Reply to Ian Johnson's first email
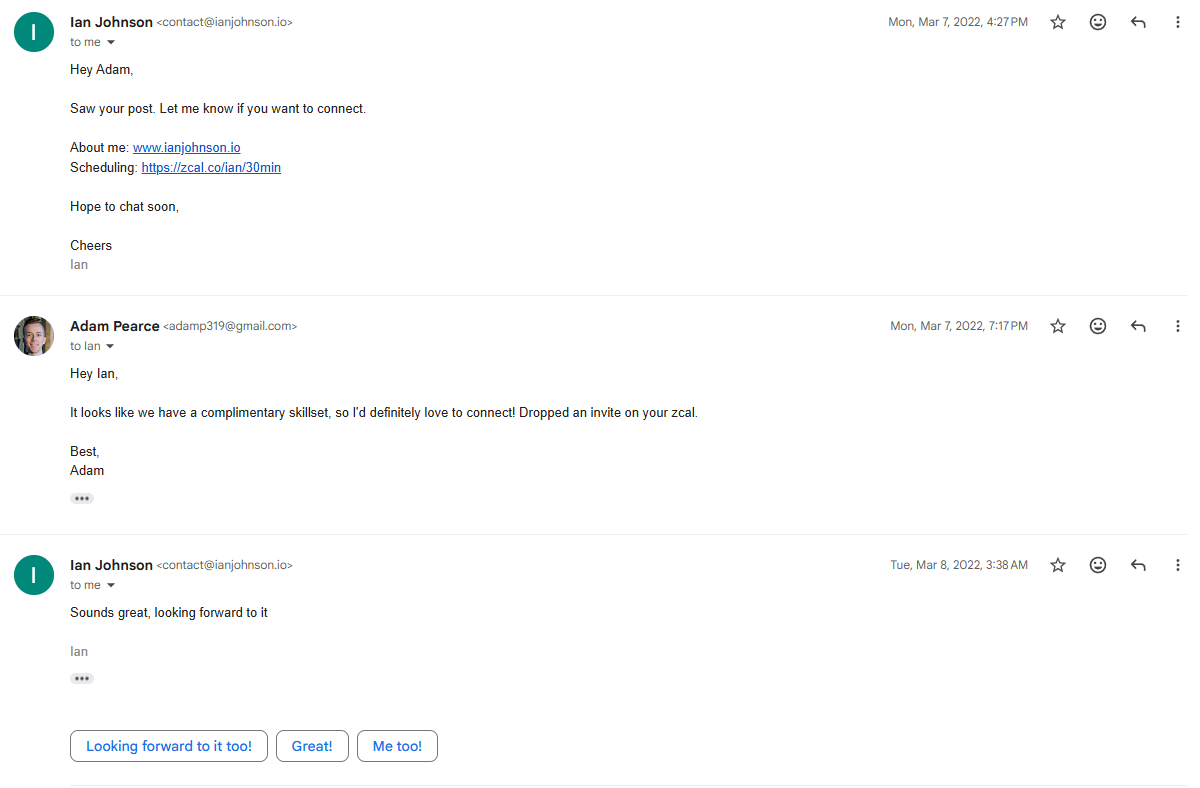This screenshot has width=1200, height=788. coord(1138,22)
